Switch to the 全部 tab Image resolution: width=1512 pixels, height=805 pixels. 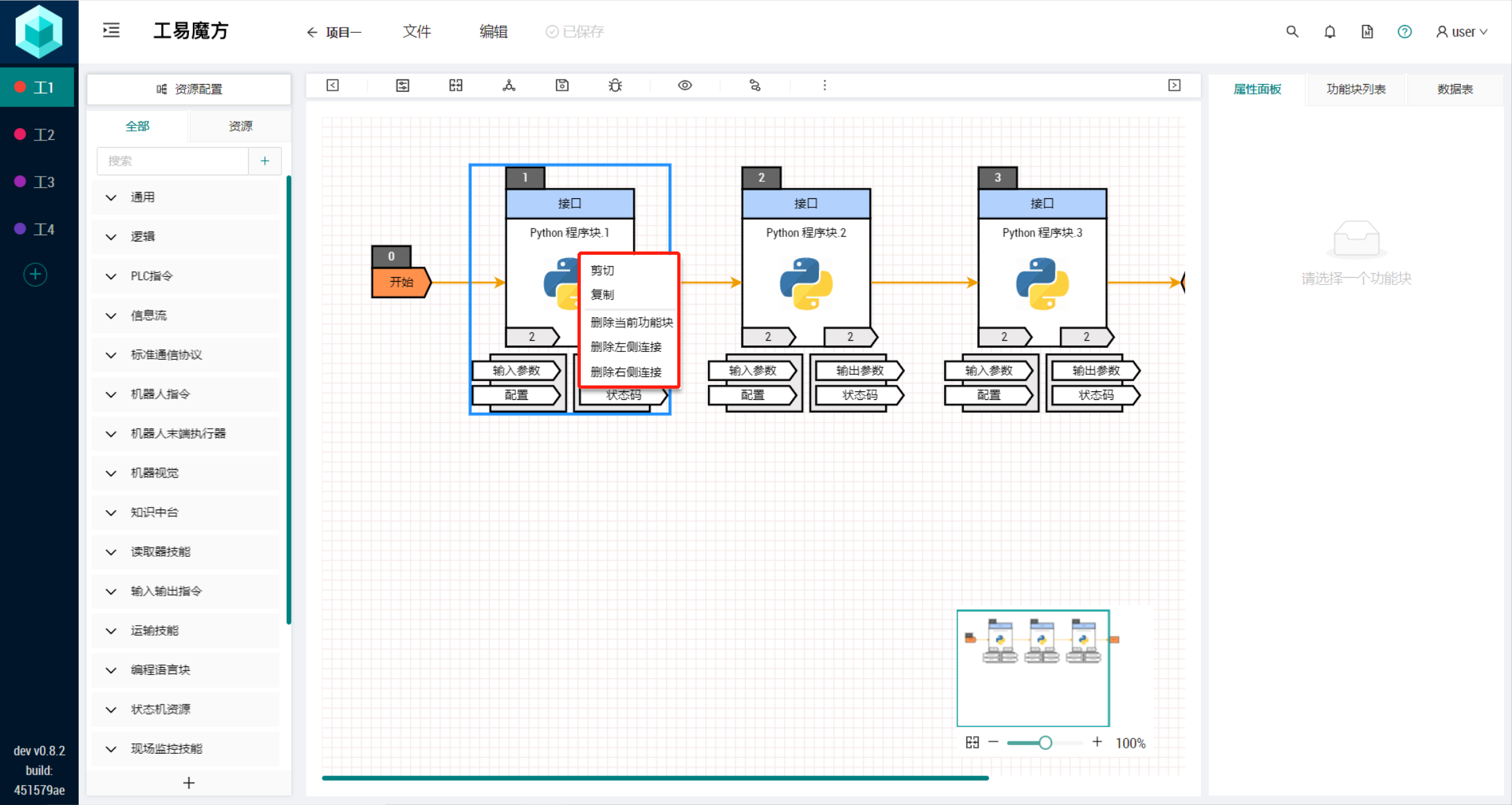click(138, 126)
